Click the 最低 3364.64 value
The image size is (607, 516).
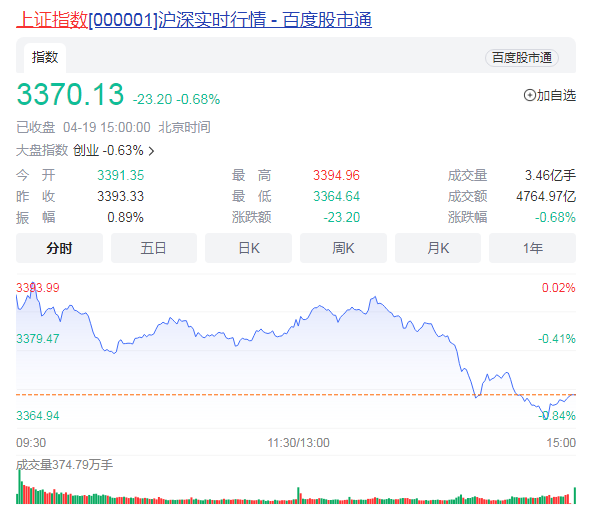(x=336, y=196)
